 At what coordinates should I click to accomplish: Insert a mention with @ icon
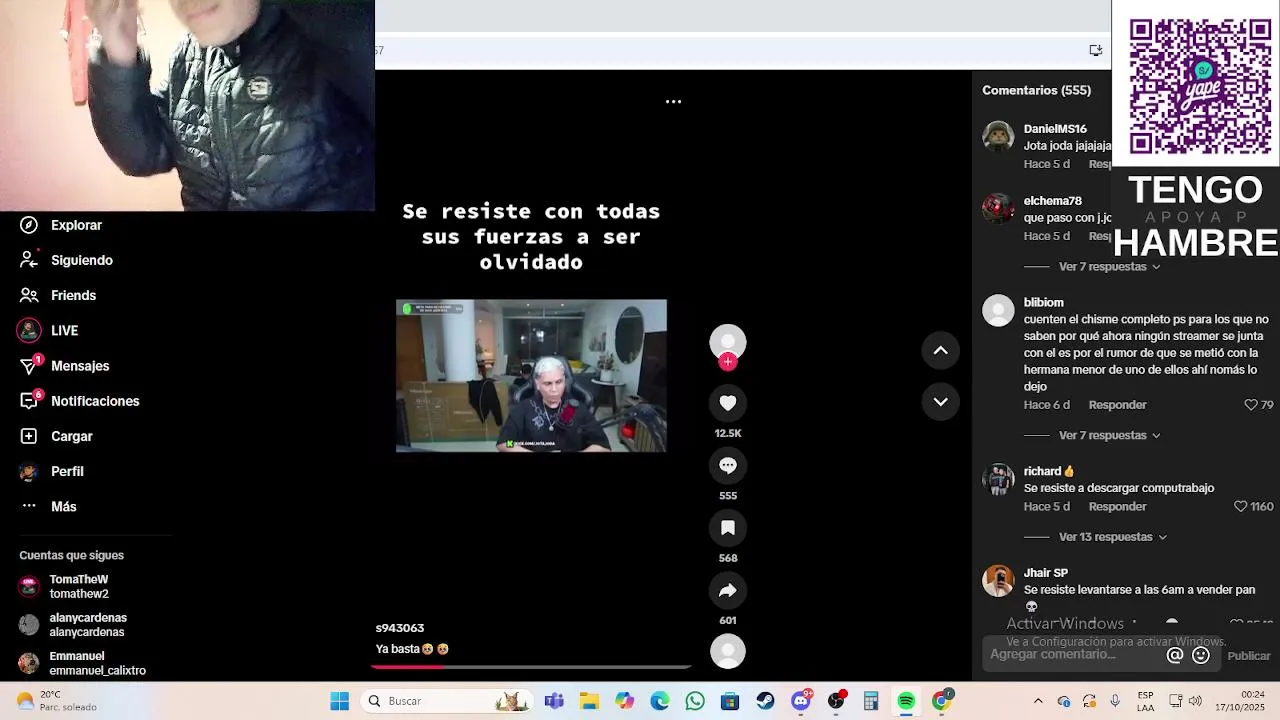1175,655
